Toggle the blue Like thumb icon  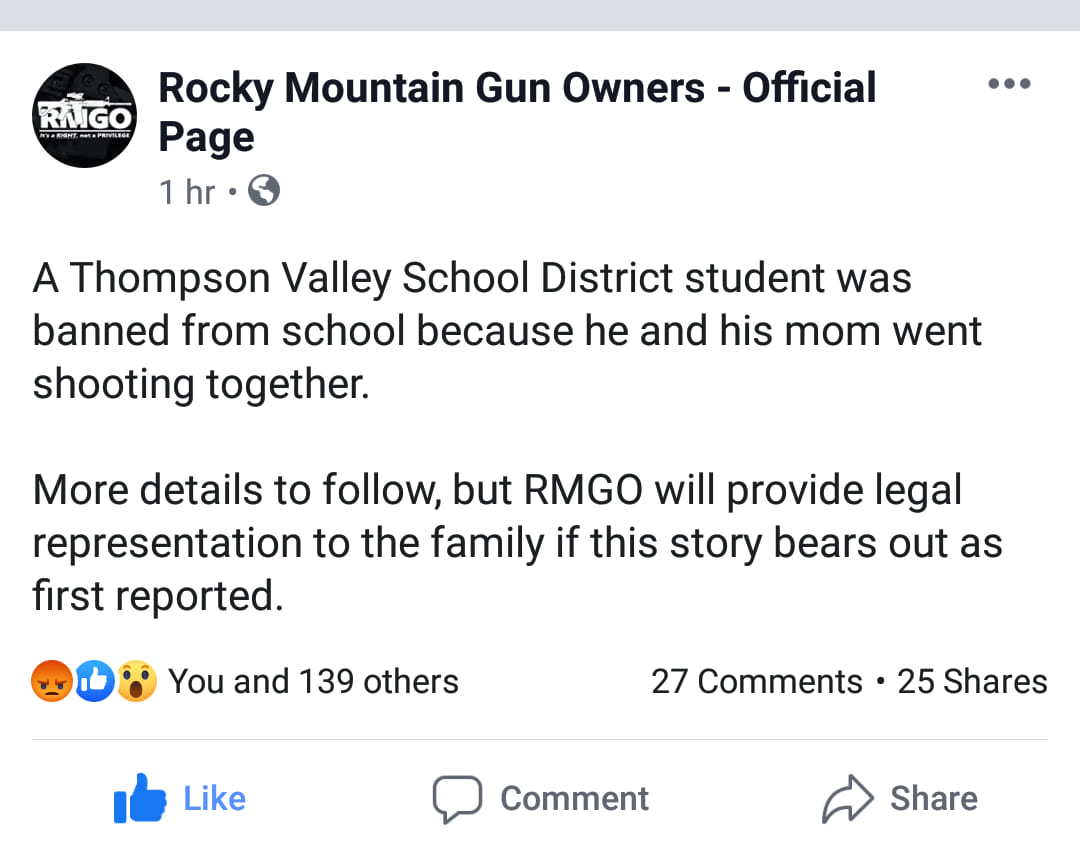(140, 798)
